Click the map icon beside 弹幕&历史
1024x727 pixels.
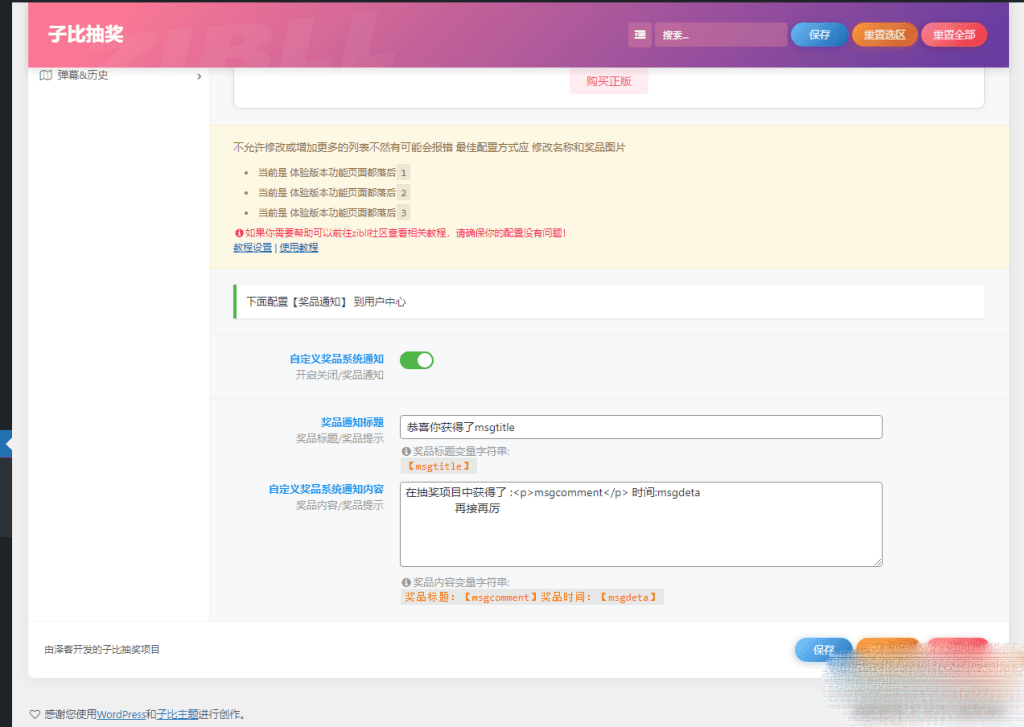(45, 75)
